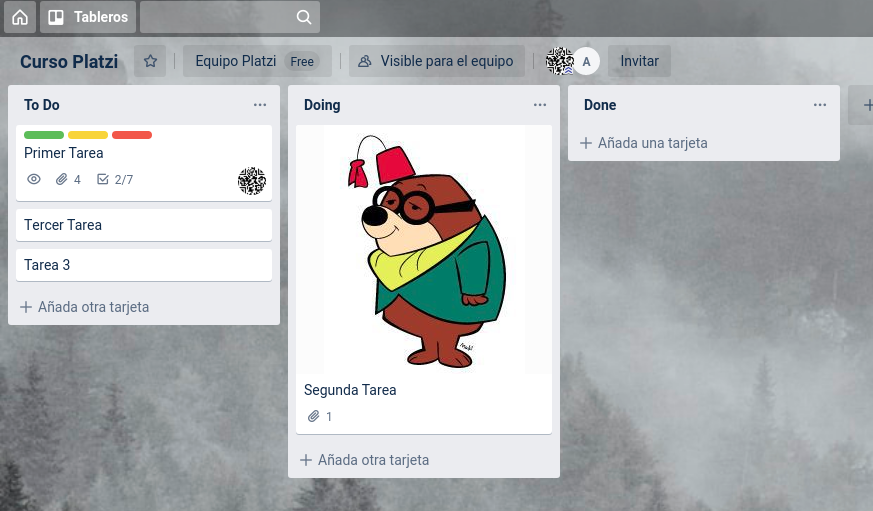Click the Curso Platzi board title

point(69,61)
